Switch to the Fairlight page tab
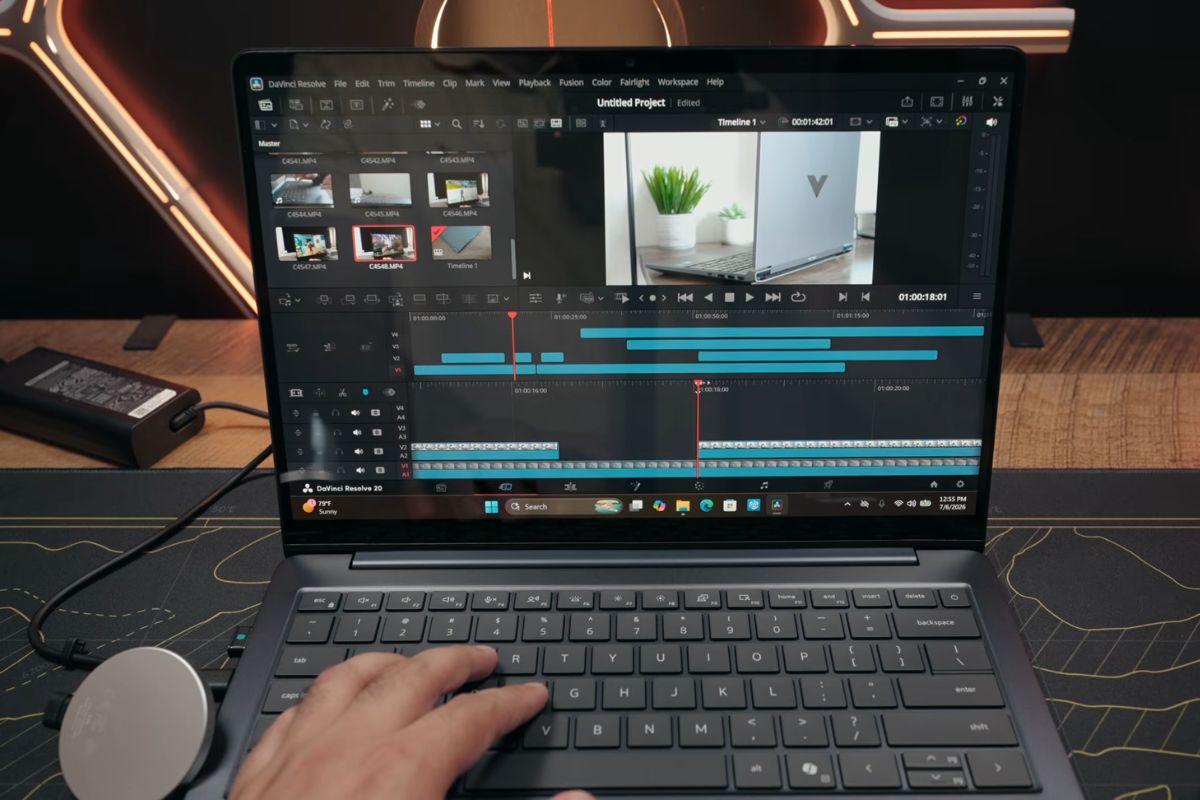Viewport: 1200px width, 800px height. (x=764, y=486)
